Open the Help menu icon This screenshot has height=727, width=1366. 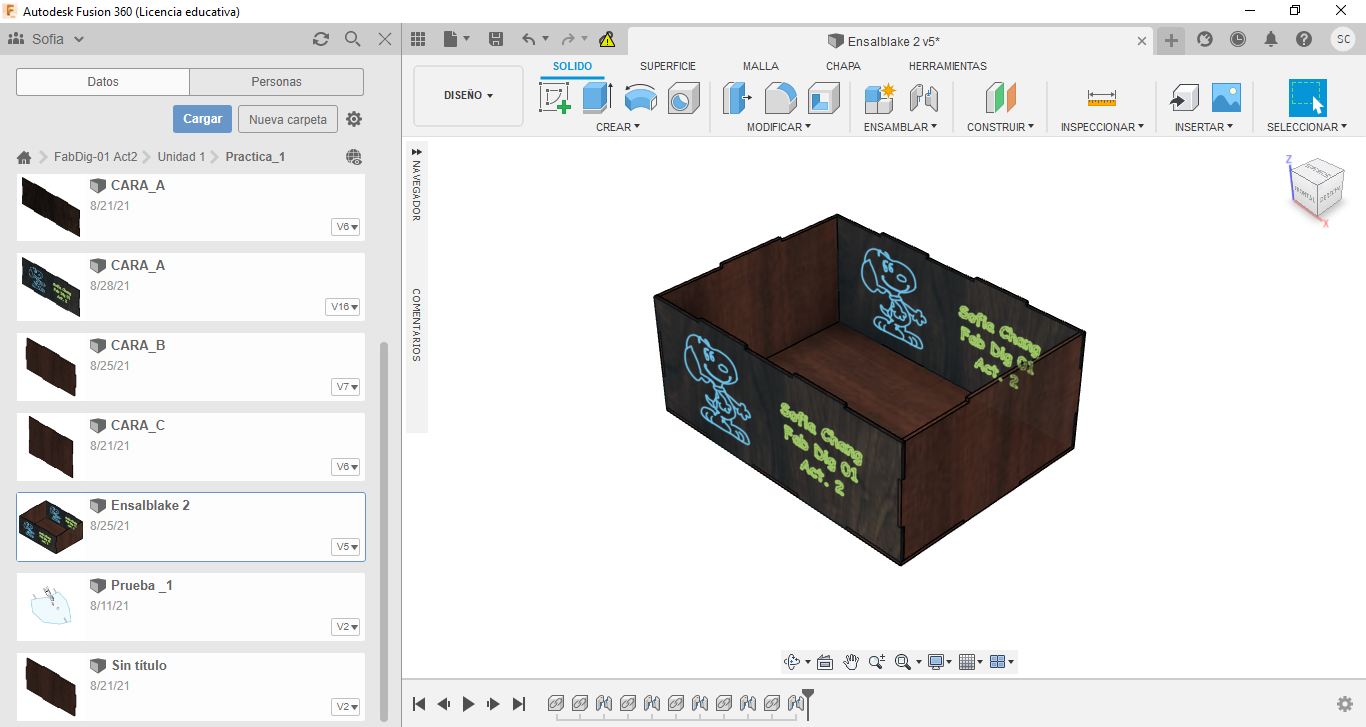[x=1304, y=39]
